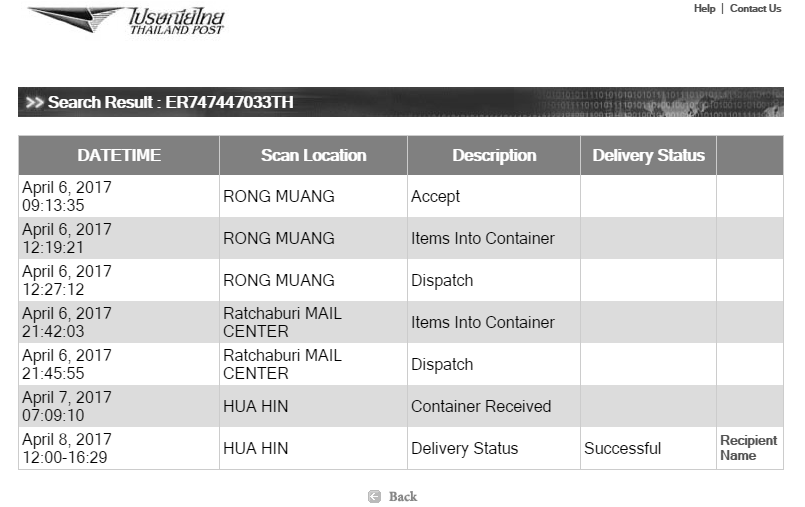Click the Delivery Status column header
The width and height of the screenshot is (805, 507).
(648, 155)
